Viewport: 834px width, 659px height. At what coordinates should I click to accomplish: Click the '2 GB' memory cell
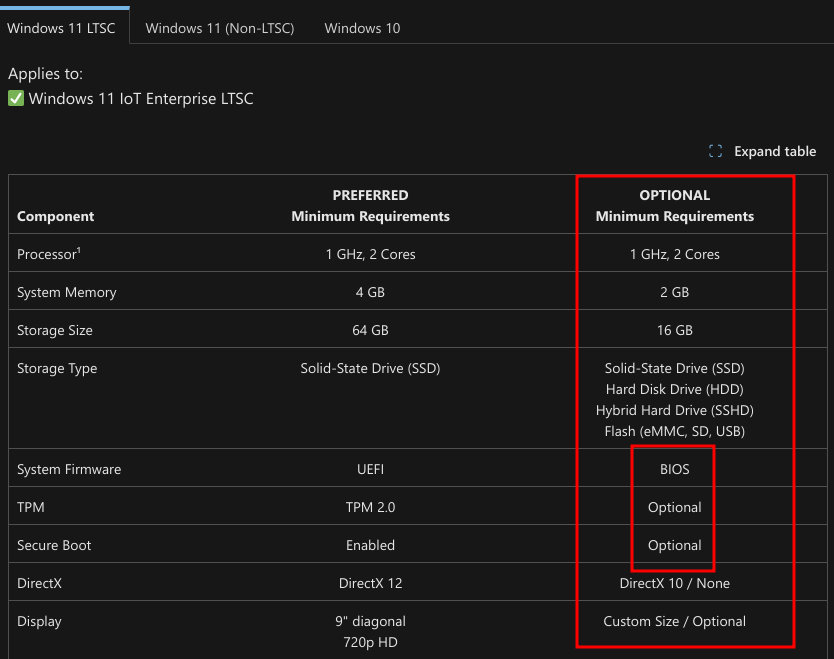coord(674,293)
